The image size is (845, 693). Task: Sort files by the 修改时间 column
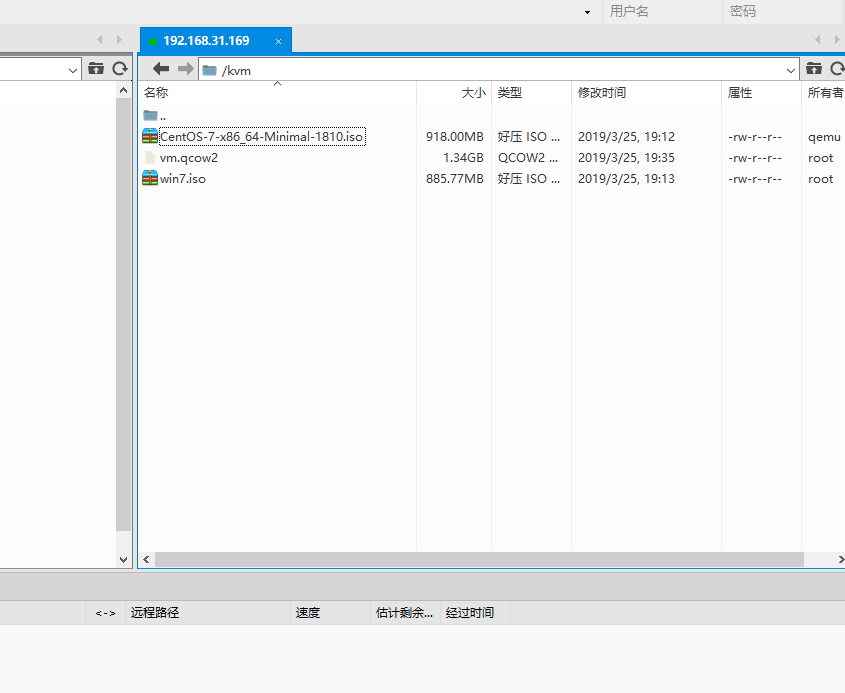click(x=646, y=93)
